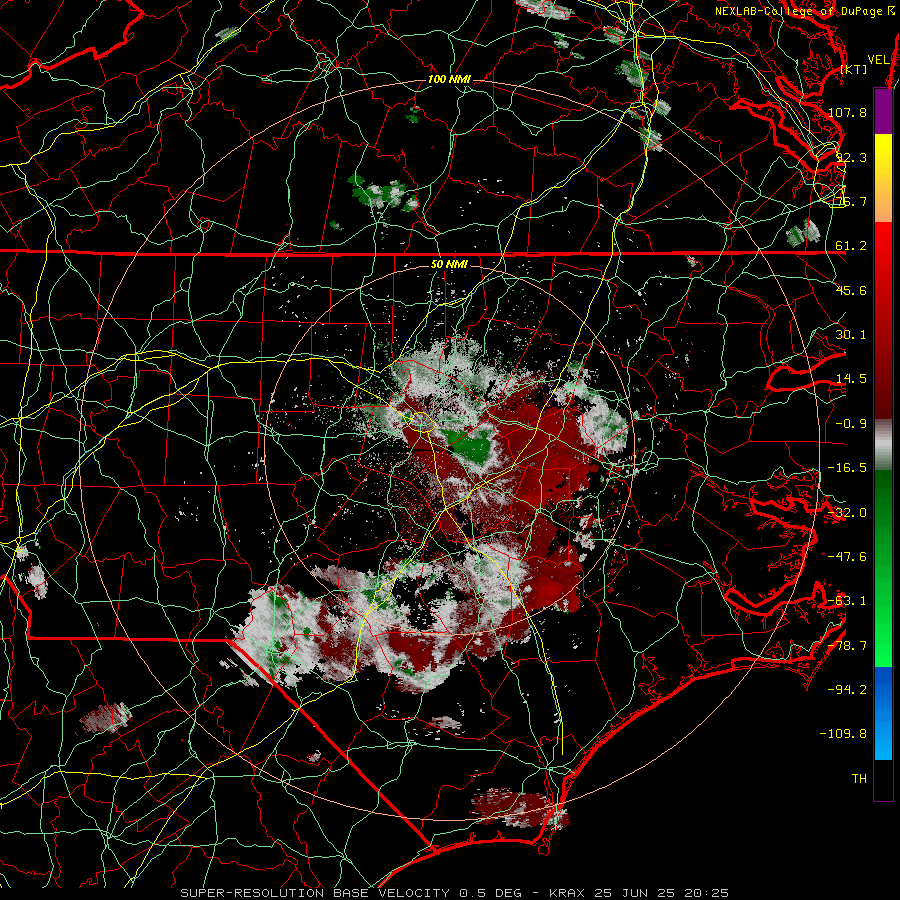Click the blue segment of the color bar
Screen dimensions: 900x900
(x=883, y=713)
